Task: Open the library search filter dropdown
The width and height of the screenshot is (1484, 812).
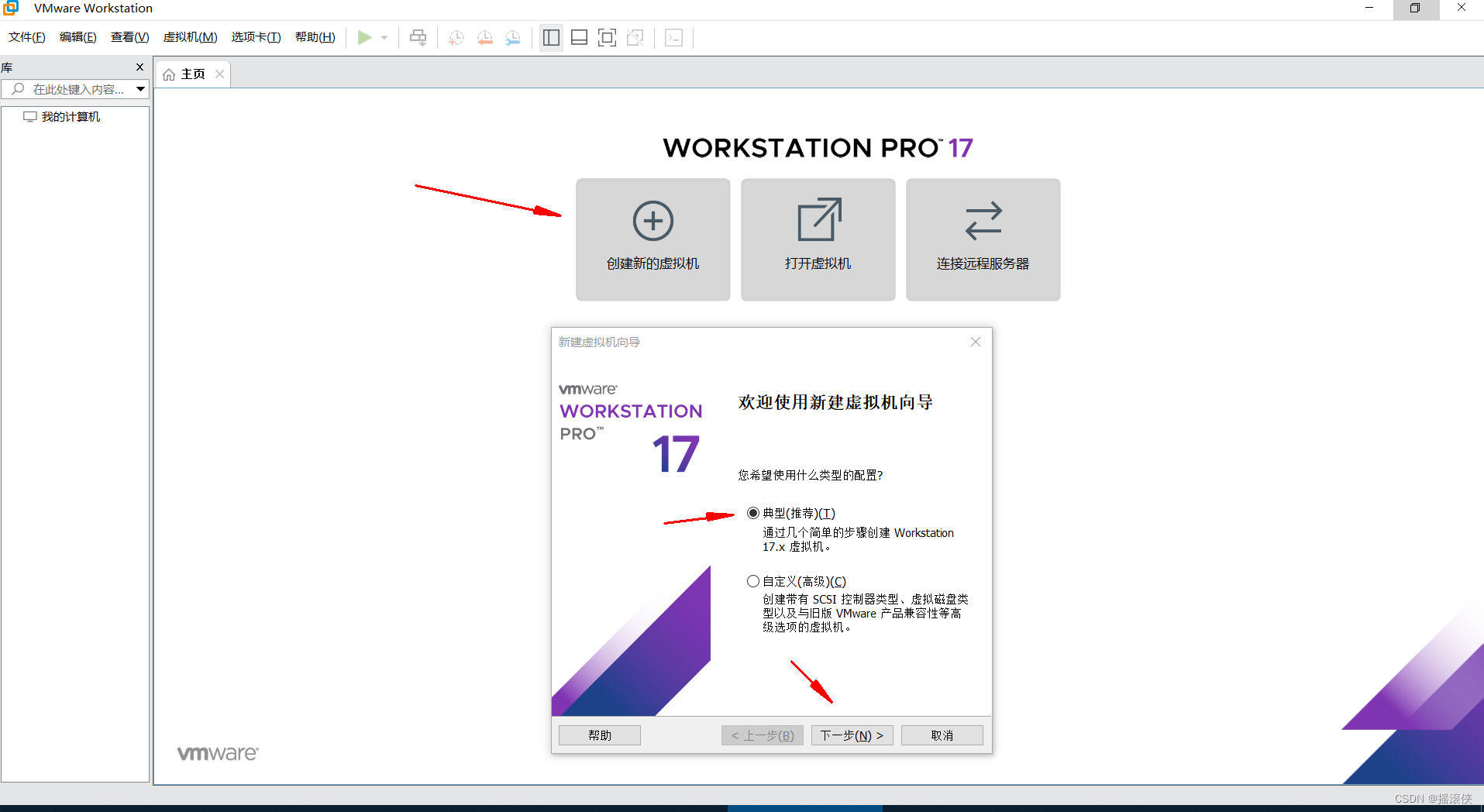Action: (x=140, y=89)
